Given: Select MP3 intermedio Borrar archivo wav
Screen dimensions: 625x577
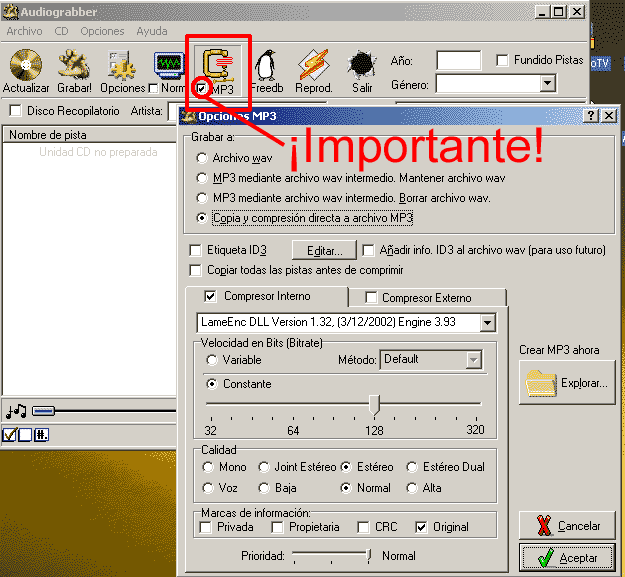Looking at the screenshot, I should 202,198.
